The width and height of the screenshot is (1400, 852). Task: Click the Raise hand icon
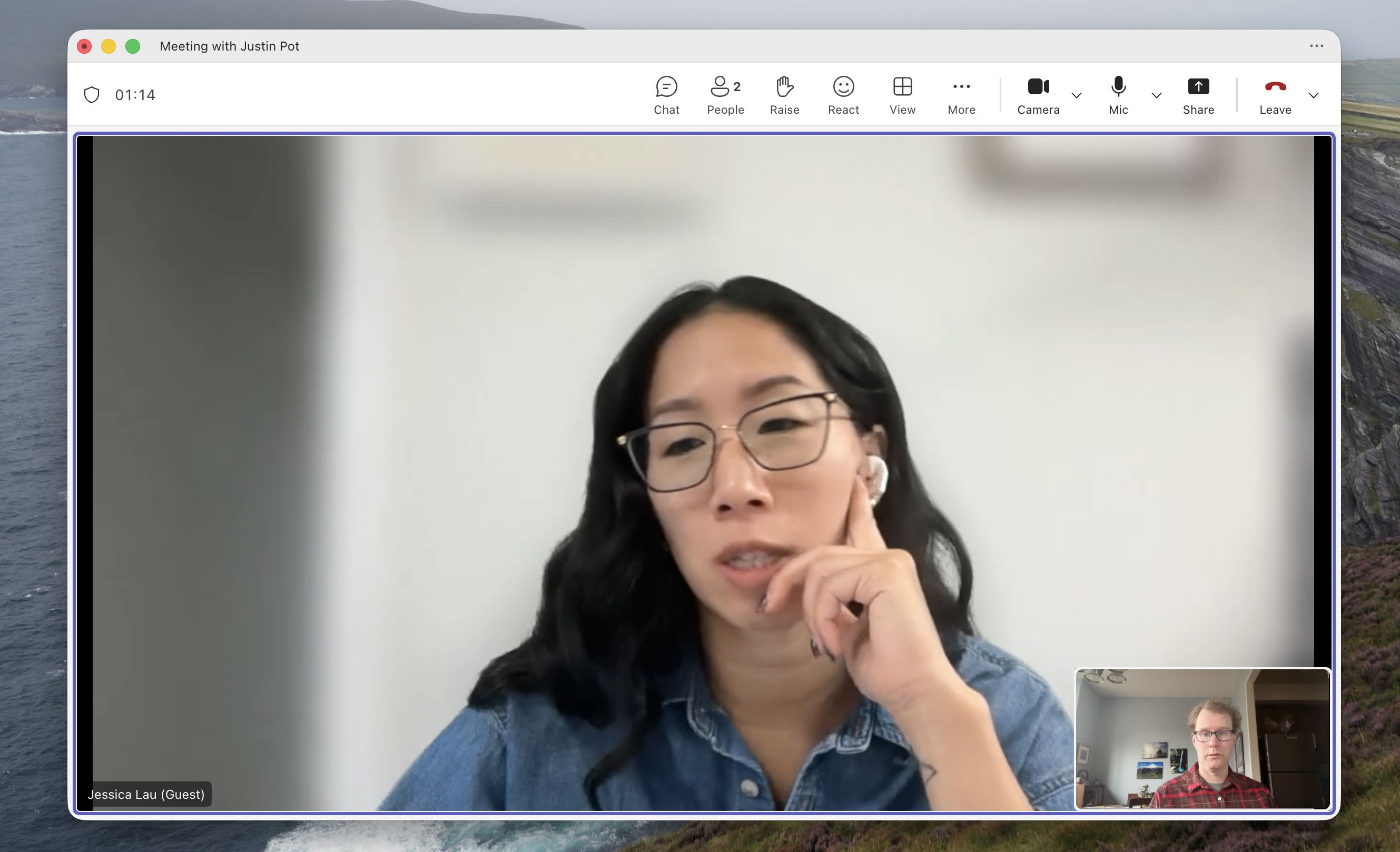pos(784,95)
